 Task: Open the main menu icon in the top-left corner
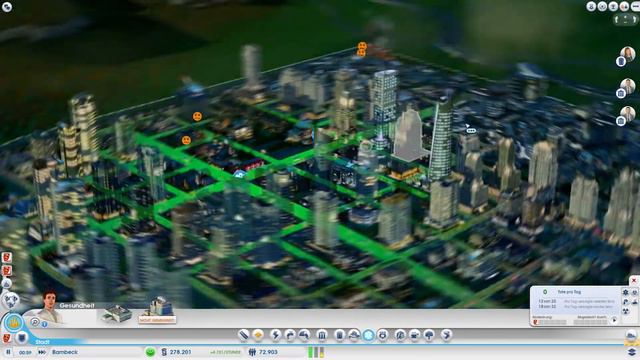[x=7, y=7]
